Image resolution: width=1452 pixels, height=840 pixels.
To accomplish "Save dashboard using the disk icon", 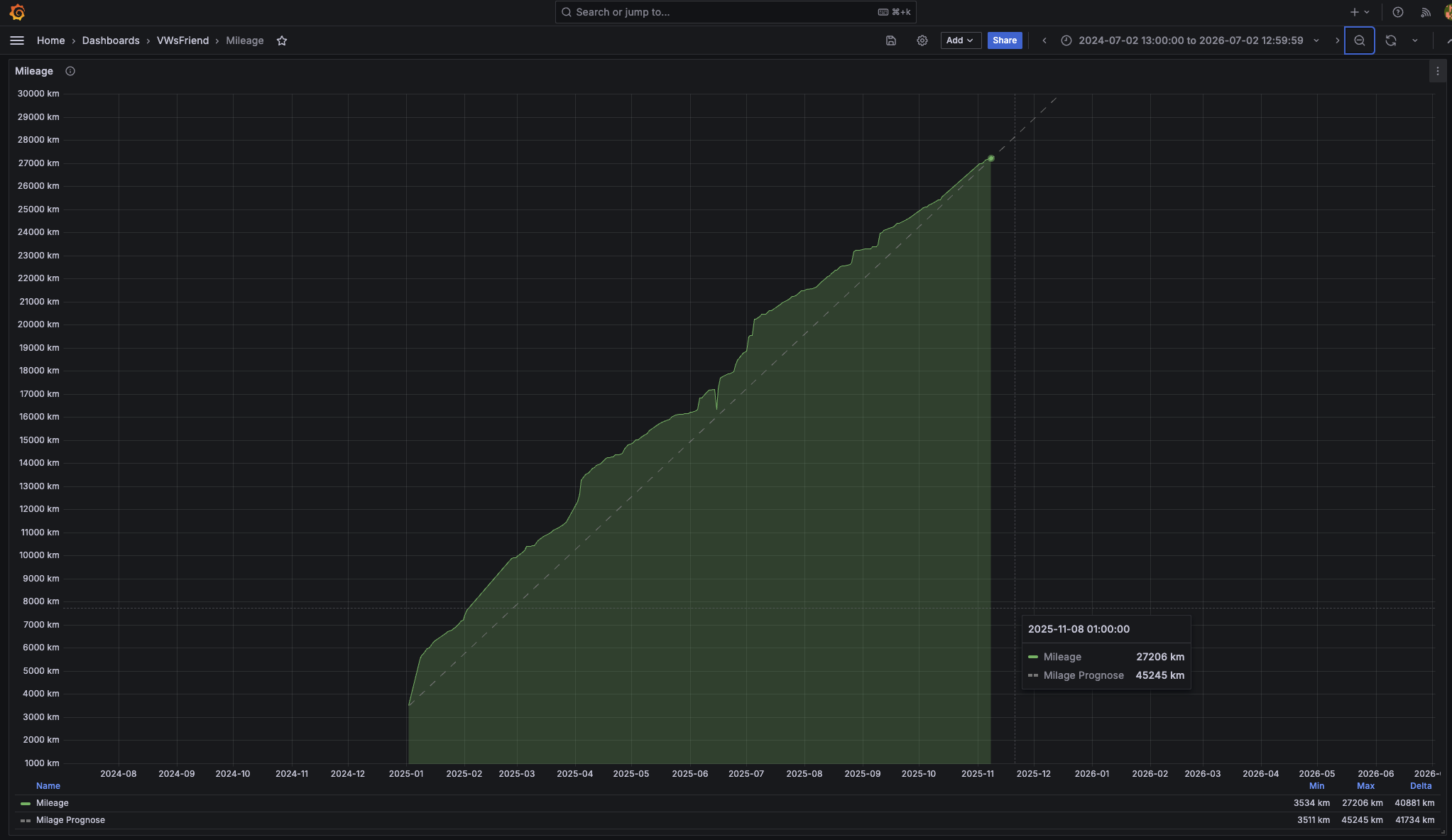I will 891,40.
